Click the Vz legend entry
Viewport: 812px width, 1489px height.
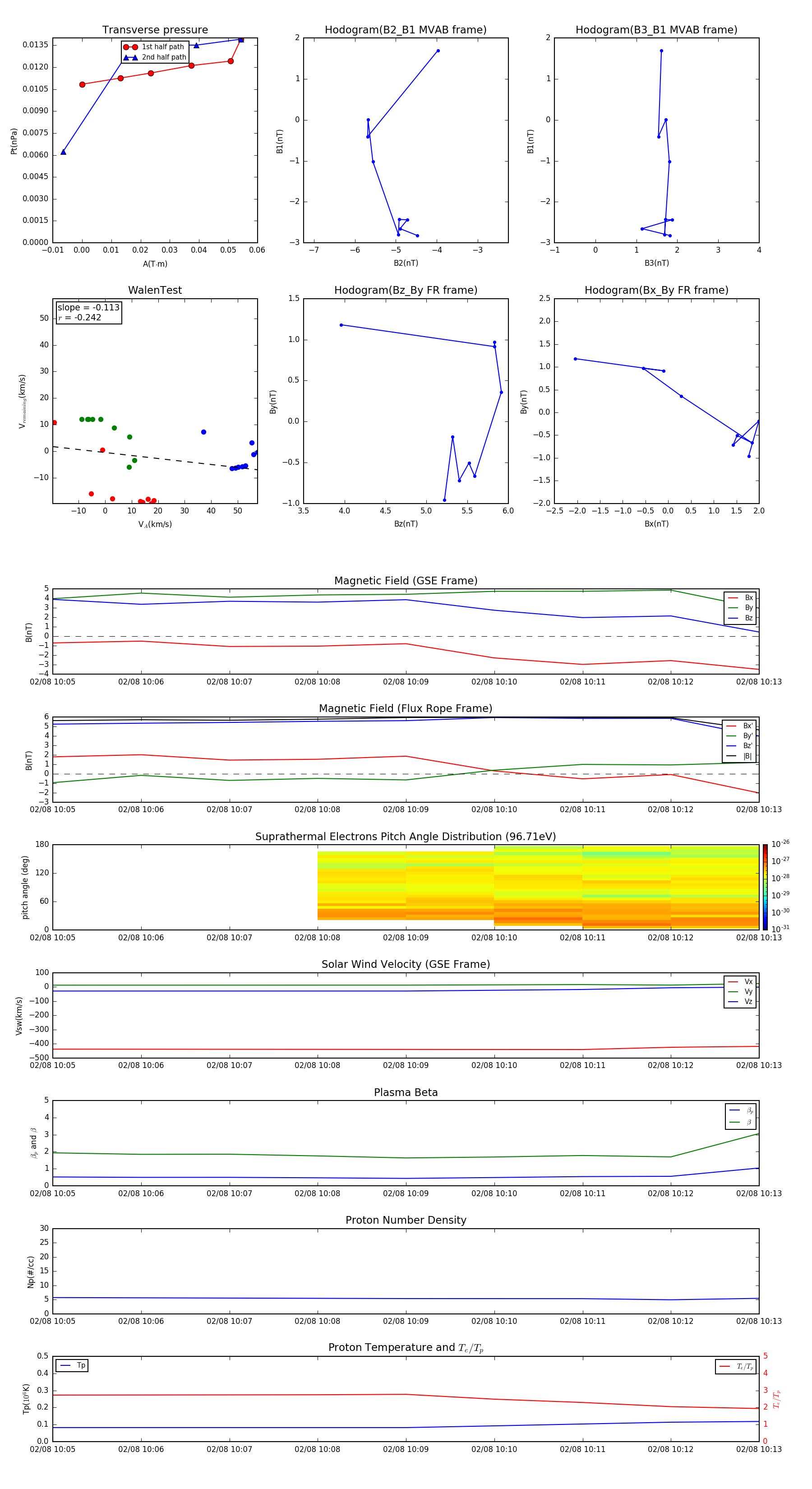[741, 1002]
